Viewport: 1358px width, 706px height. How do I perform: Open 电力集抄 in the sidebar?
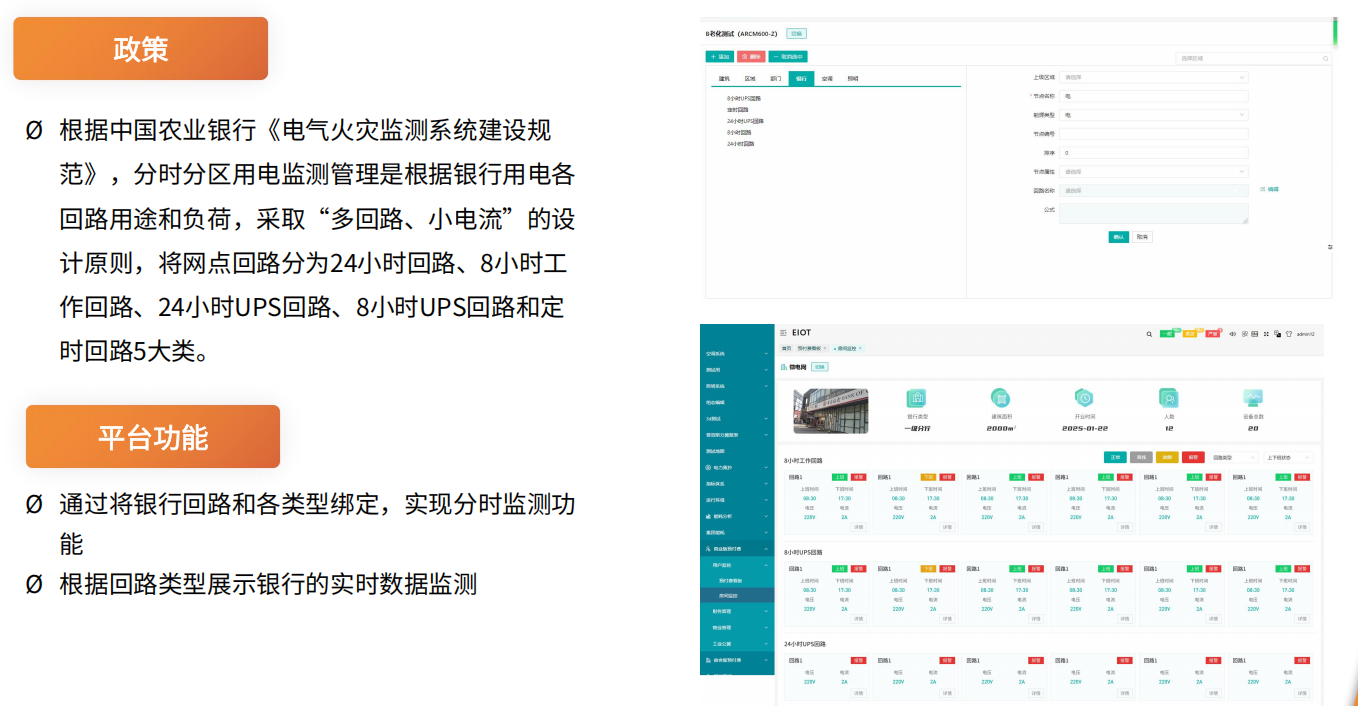click(x=737, y=467)
